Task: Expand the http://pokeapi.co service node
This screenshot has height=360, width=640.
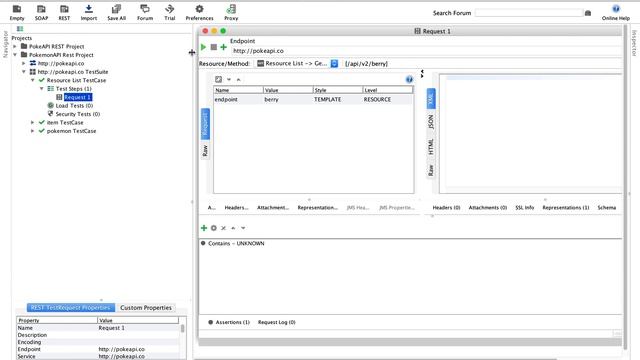Action: coord(24,63)
